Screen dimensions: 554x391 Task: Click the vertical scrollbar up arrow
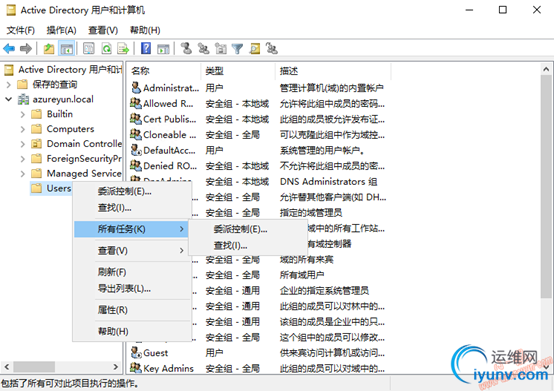pos(546,70)
